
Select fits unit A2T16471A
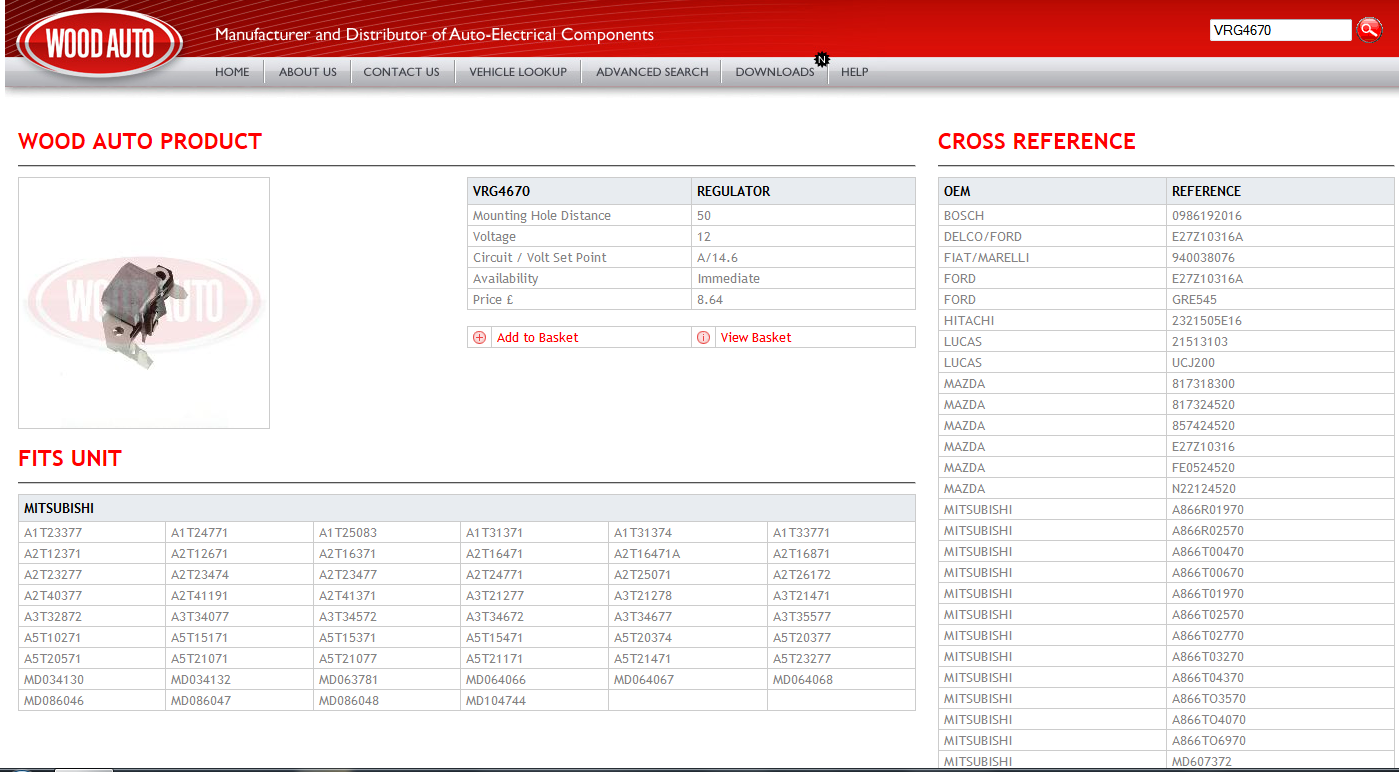[x=647, y=554]
